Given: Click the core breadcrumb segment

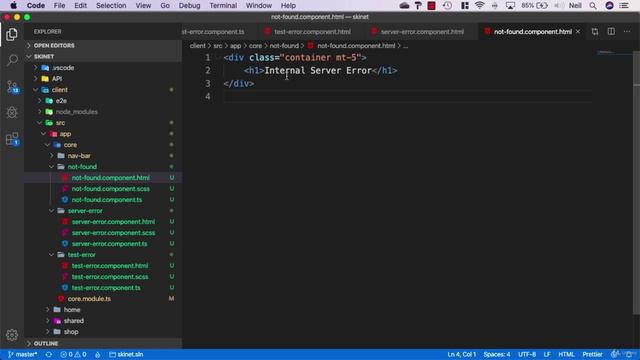Looking at the screenshot, I should point(255,46).
